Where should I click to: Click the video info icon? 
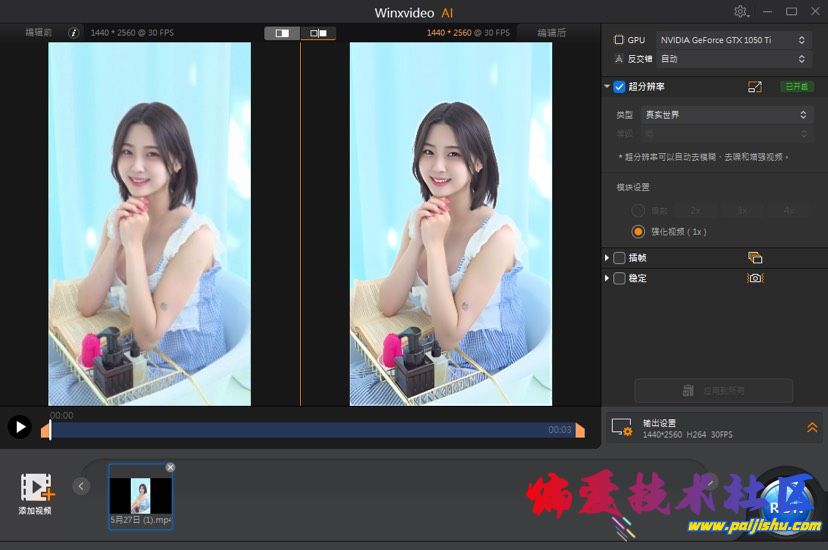pos(74,33)
